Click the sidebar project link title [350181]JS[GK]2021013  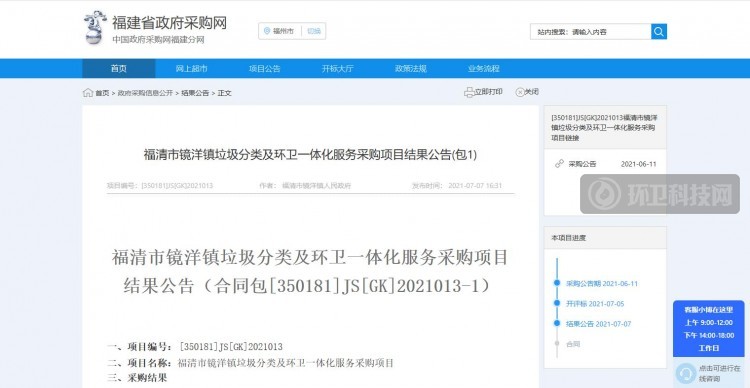tap(605, 127)
